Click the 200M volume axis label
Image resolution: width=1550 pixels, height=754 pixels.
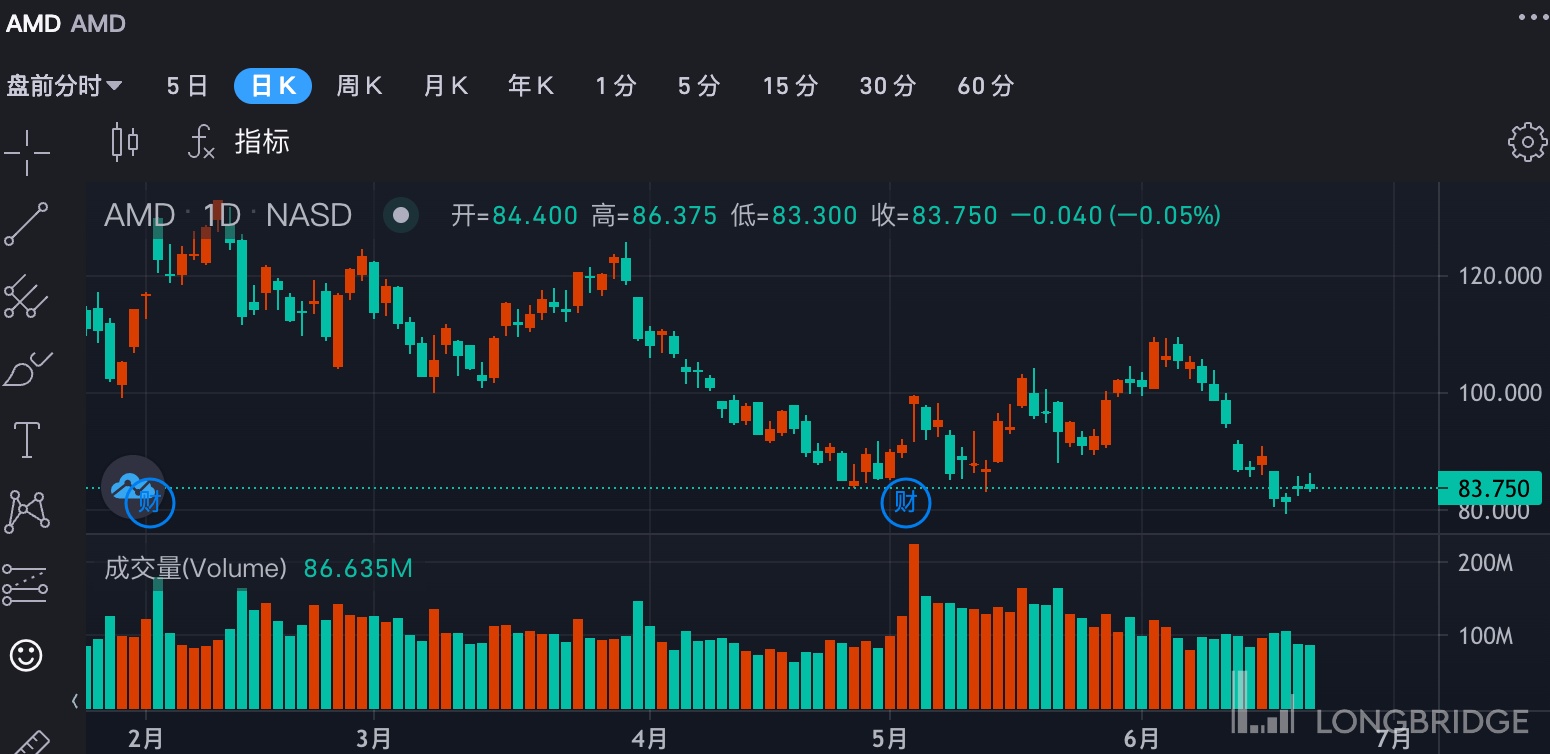point(1485,564)
